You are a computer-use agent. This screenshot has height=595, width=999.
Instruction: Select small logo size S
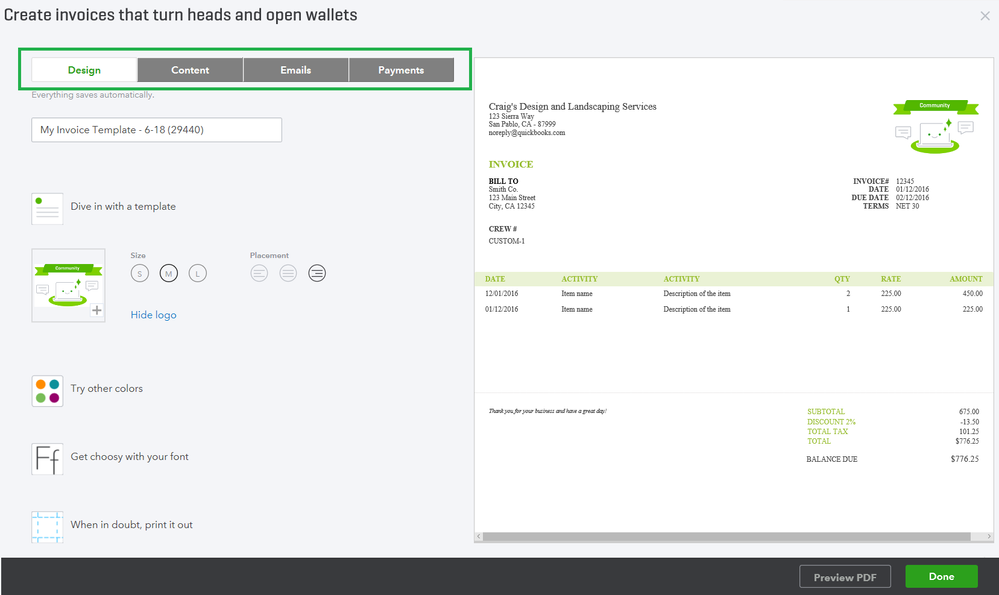tap(140, 273)
